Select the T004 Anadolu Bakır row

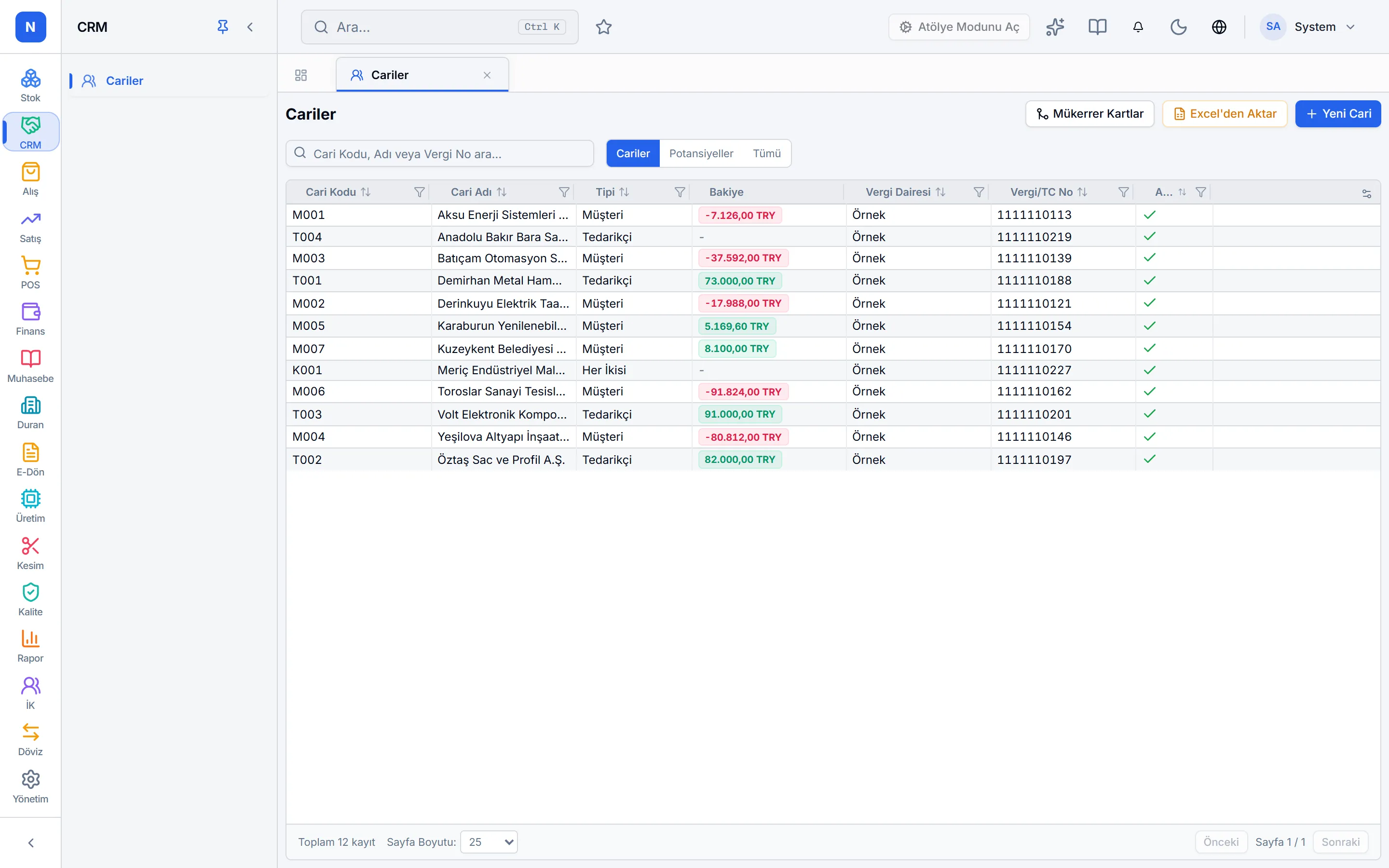(833, 236)
